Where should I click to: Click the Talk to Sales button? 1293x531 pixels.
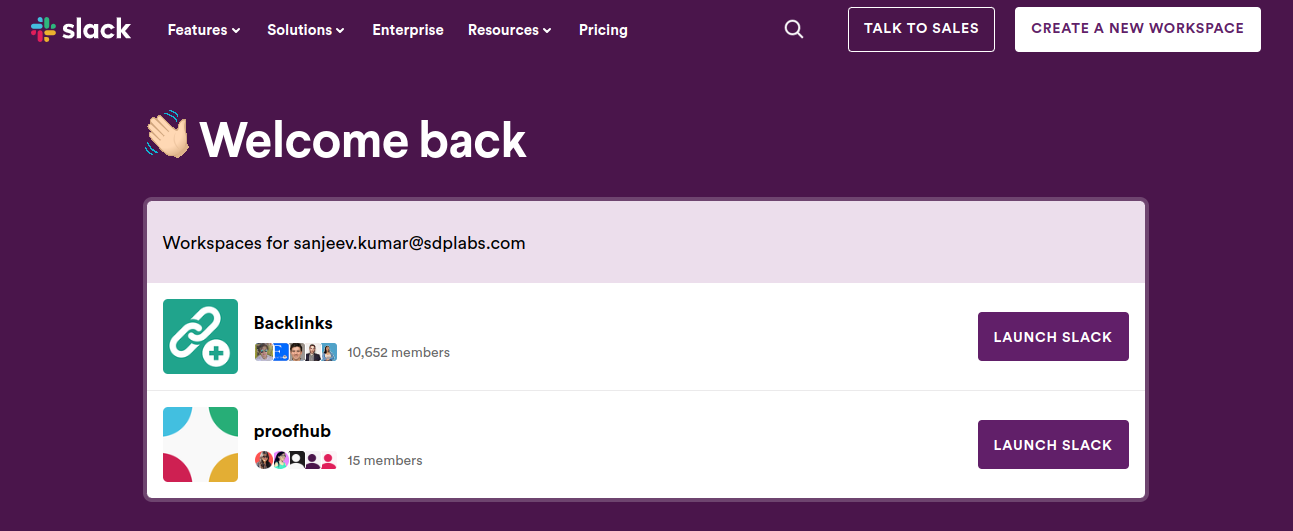click(921, 29)
